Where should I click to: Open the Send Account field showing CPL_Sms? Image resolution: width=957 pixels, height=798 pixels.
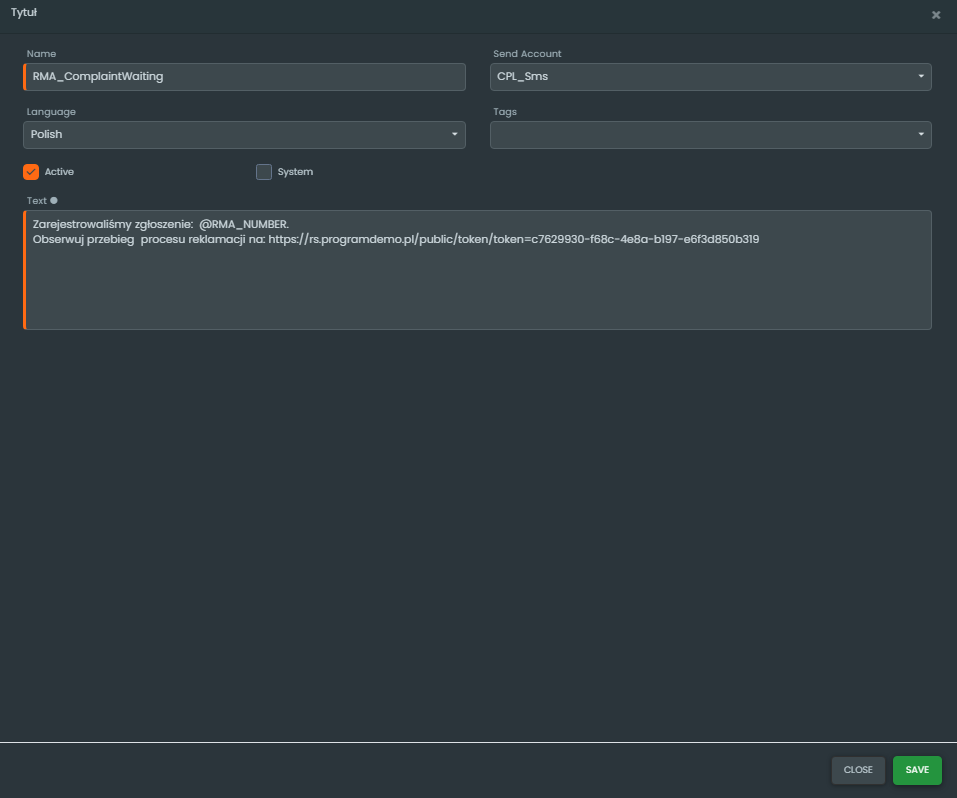click(700, 77)
